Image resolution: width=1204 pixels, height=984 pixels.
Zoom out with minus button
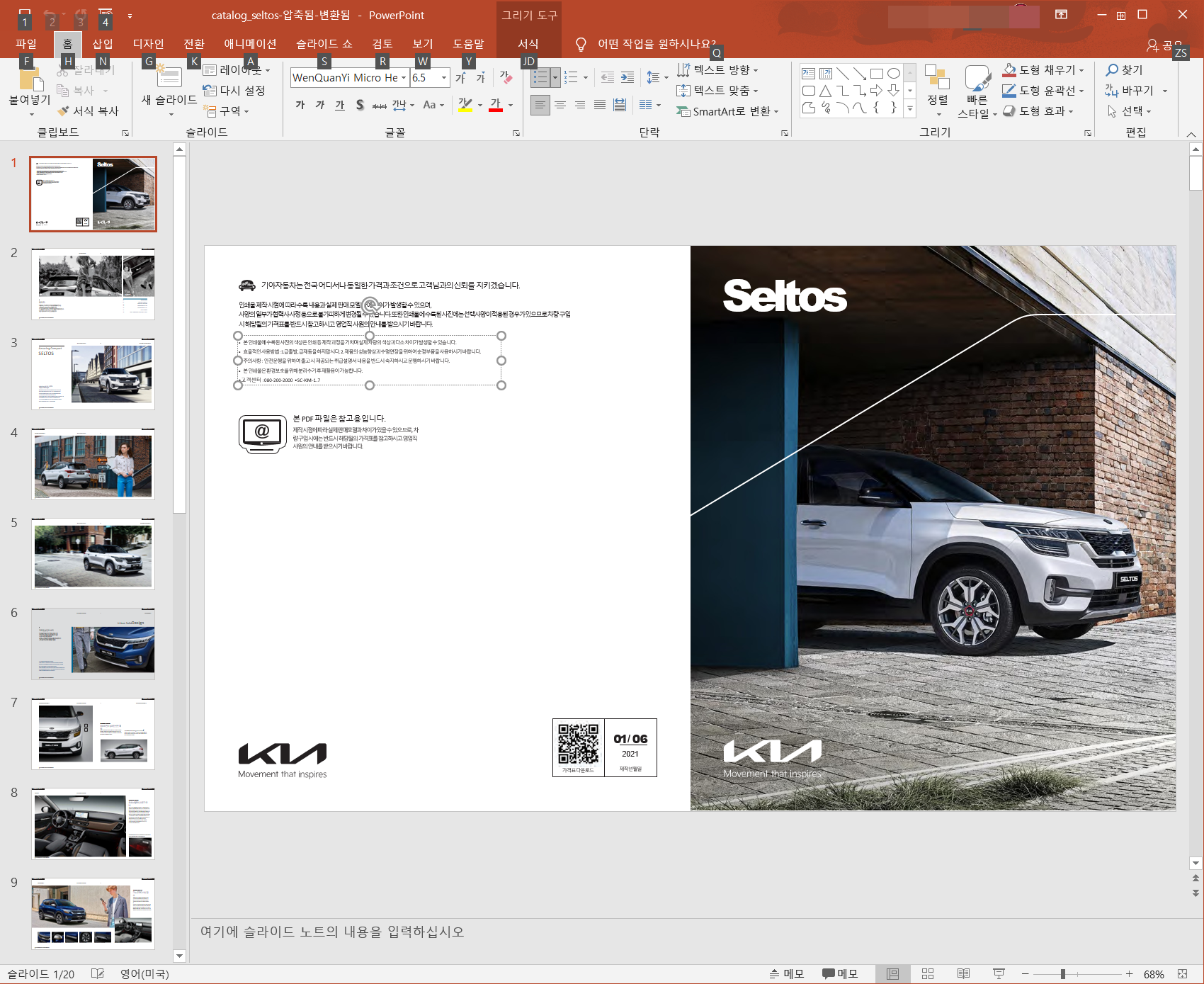coord(1025,974)
